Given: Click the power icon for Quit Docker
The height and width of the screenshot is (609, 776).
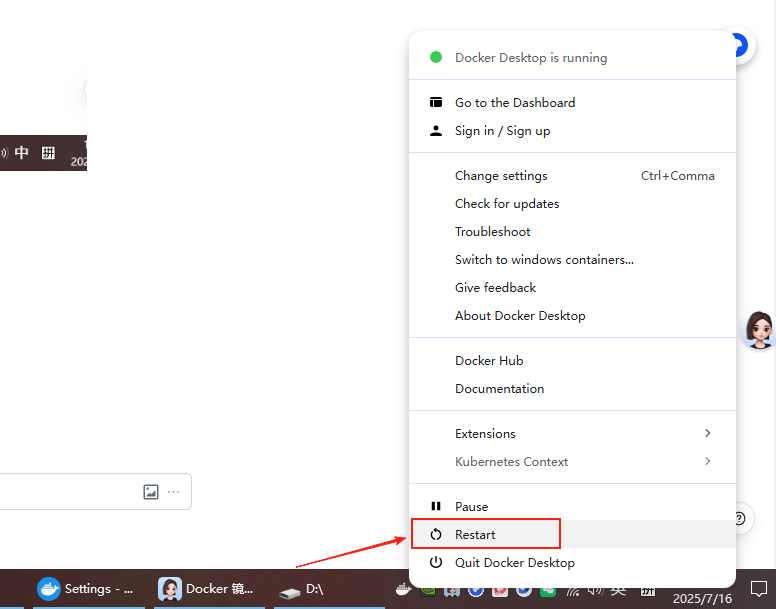Looking at the screenshot, I should [x=436, y=562].
